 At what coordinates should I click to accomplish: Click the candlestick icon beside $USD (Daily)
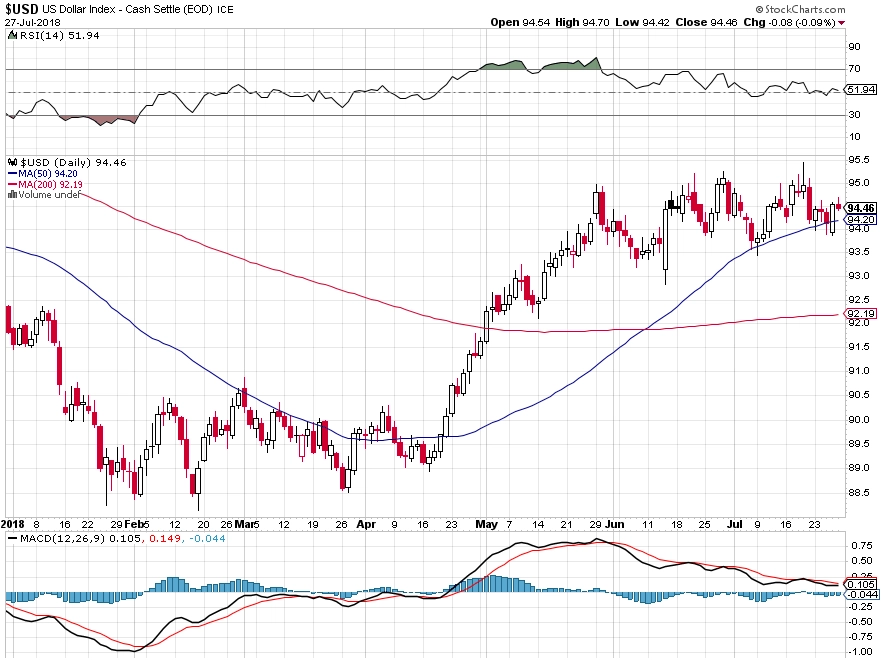coord(12,163)
